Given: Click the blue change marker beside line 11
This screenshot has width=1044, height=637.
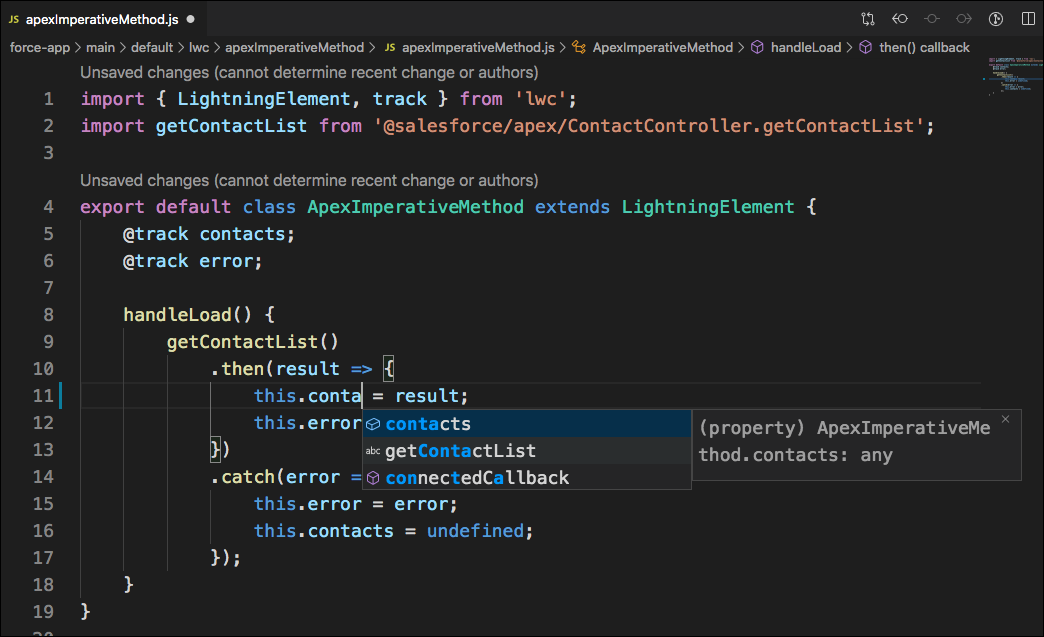Looking at the screenshot, I should tap(60, 395).
